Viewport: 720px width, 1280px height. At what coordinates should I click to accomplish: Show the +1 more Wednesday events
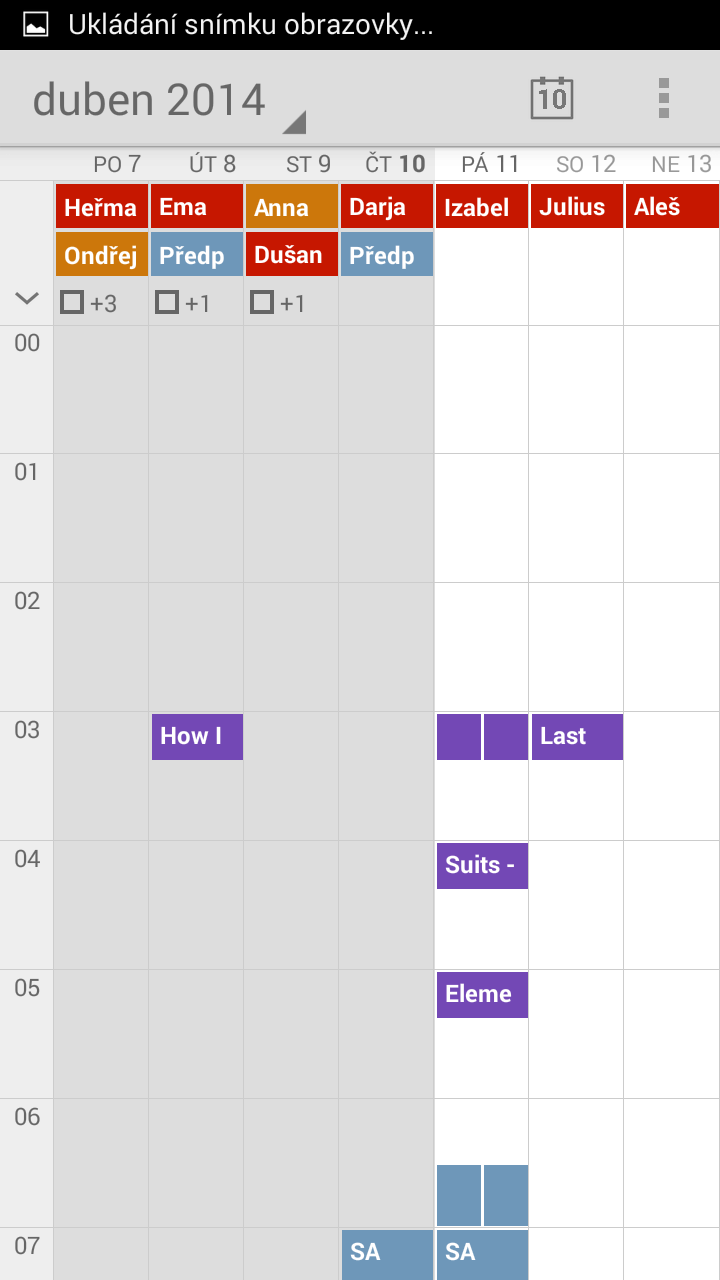[278, 302]
